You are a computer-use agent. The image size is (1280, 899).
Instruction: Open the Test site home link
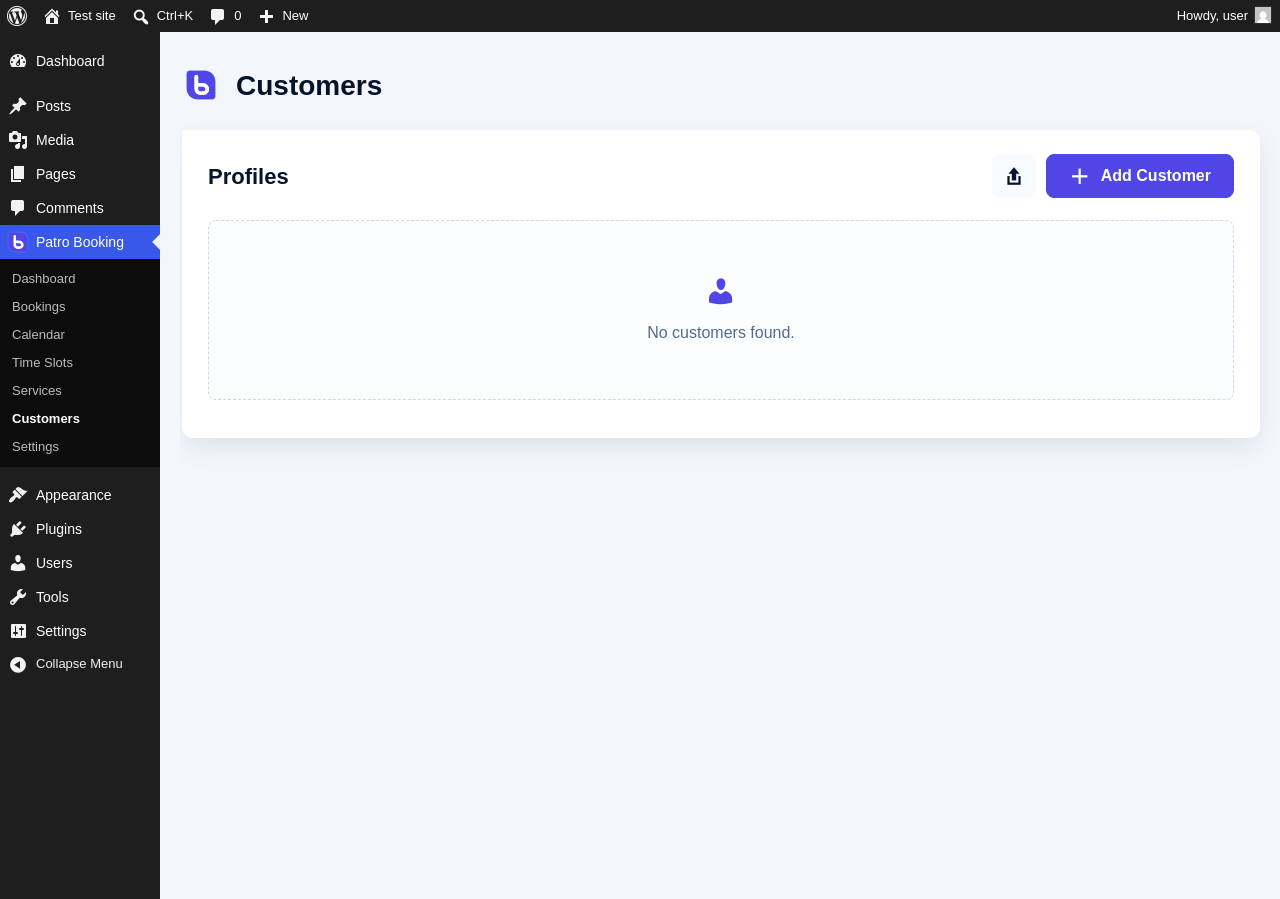point(80,16)
